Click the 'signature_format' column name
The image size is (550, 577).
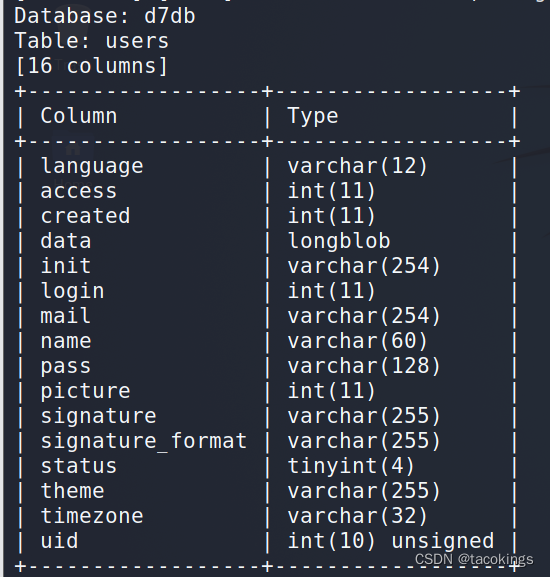pyautogui.click(x=143, y=441)
